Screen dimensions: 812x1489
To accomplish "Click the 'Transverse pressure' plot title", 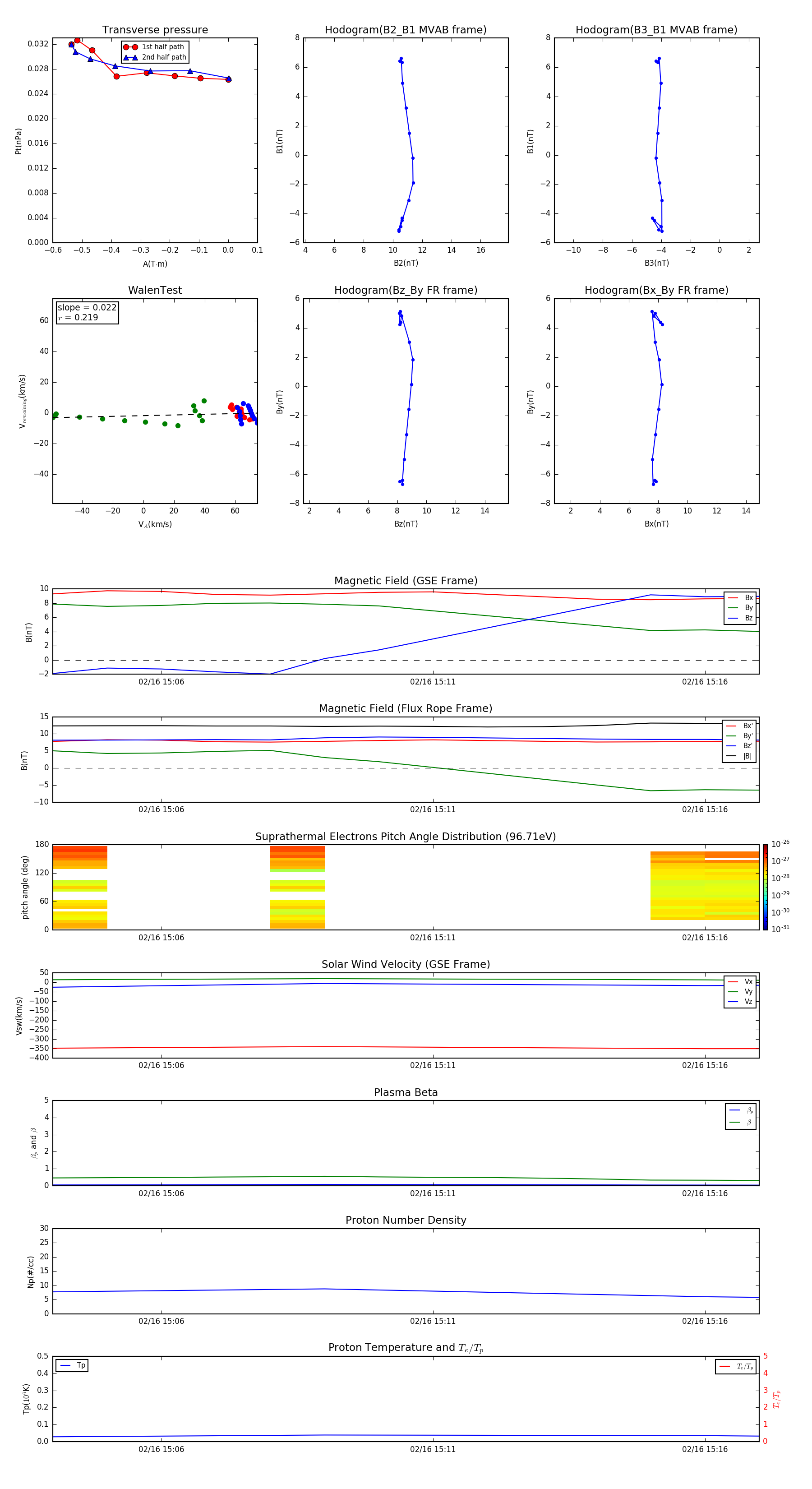I will (155, 29).
